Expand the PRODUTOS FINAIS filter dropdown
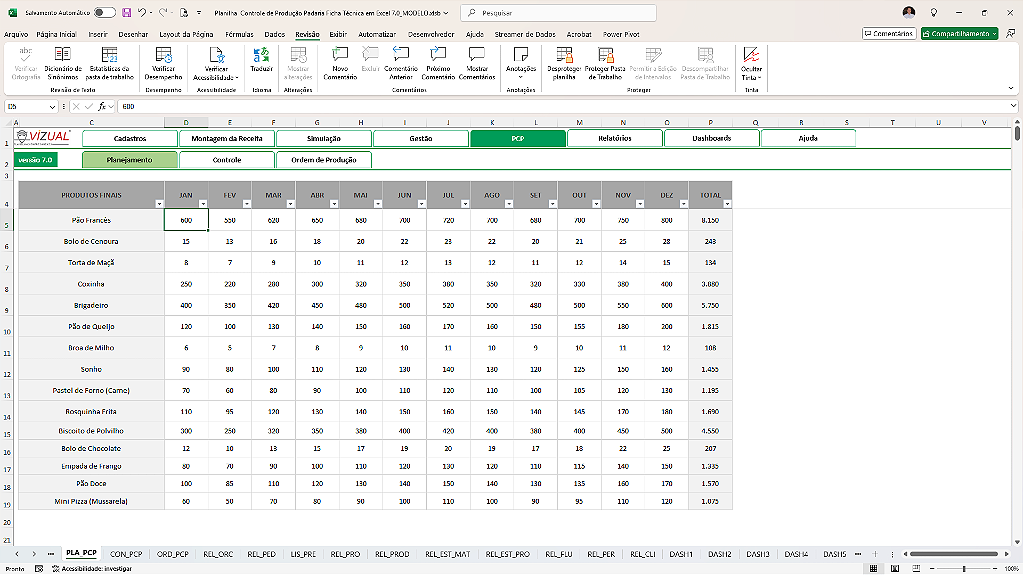 158,203
